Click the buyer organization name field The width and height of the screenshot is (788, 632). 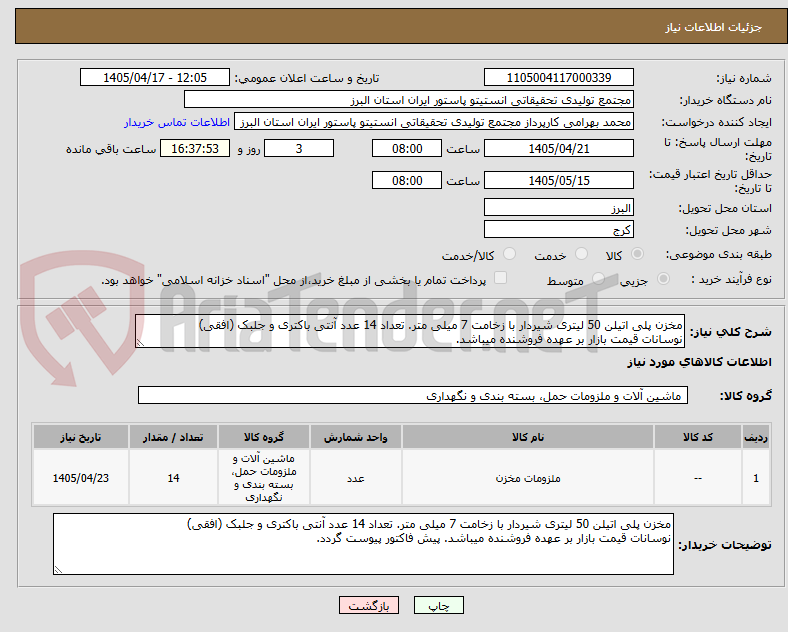409,99
